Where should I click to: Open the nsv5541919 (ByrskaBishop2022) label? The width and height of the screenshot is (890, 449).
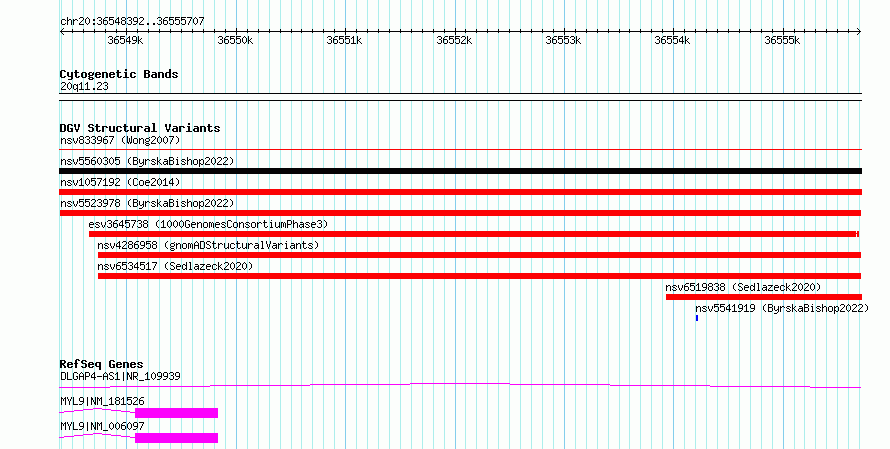pyautogui.click(x=782, y=308)
